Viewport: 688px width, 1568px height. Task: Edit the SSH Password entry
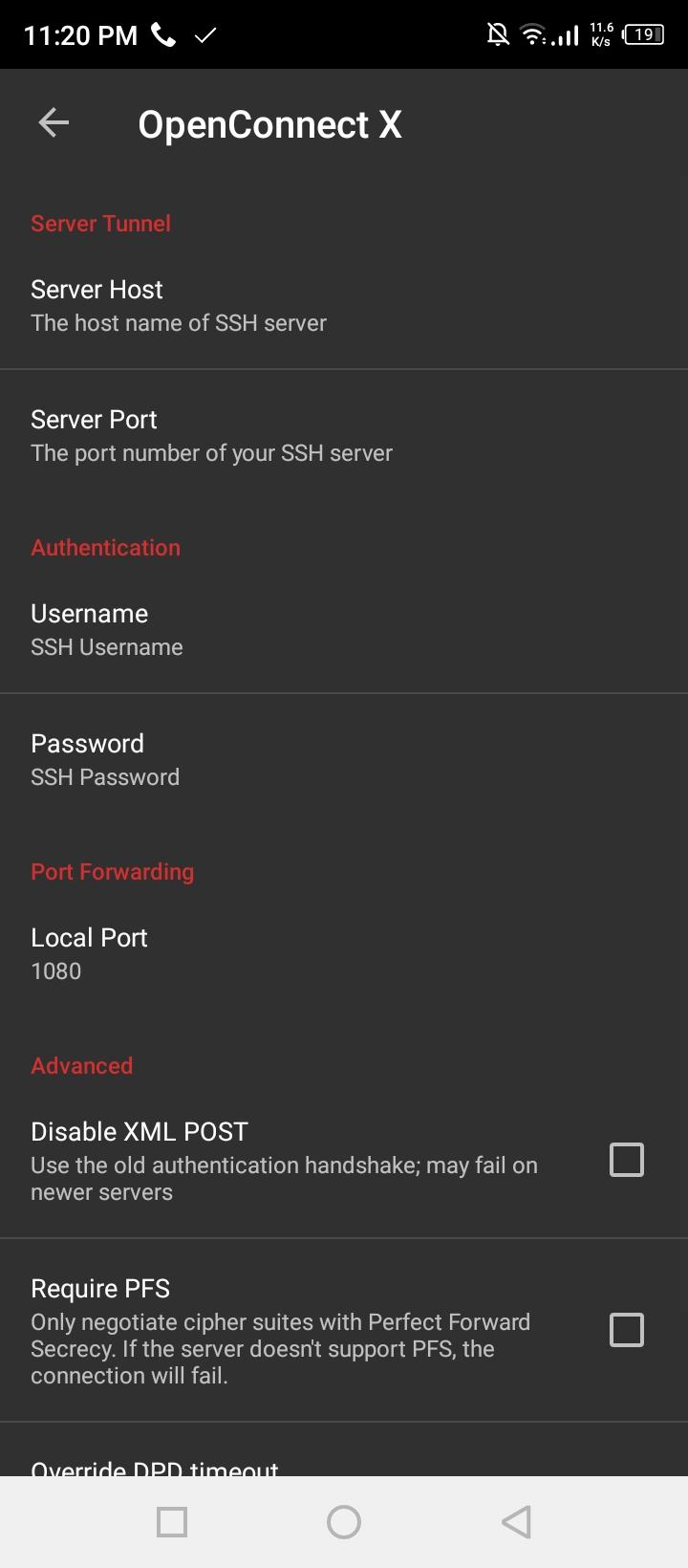[344, 759]
